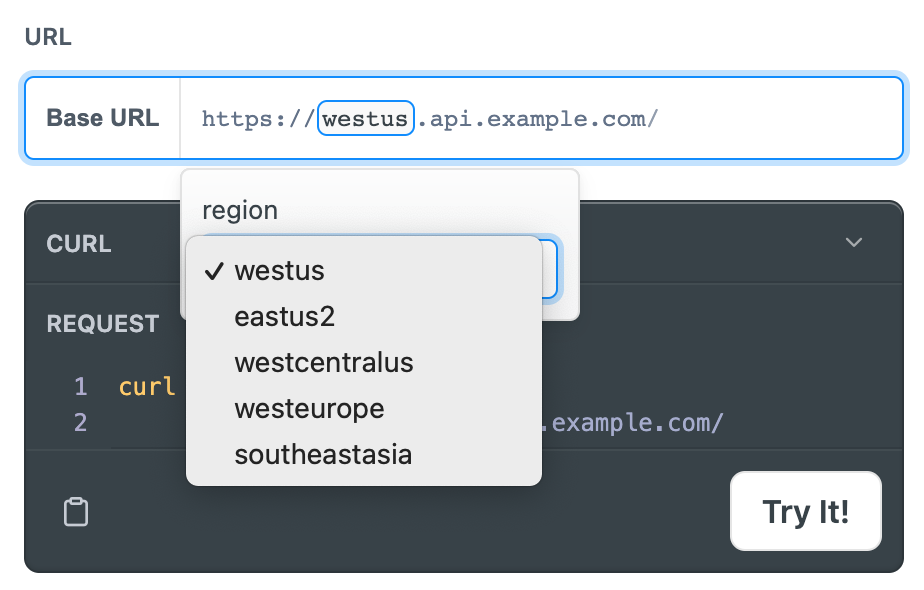Click the CURL language header

click(x=79, y=243)
